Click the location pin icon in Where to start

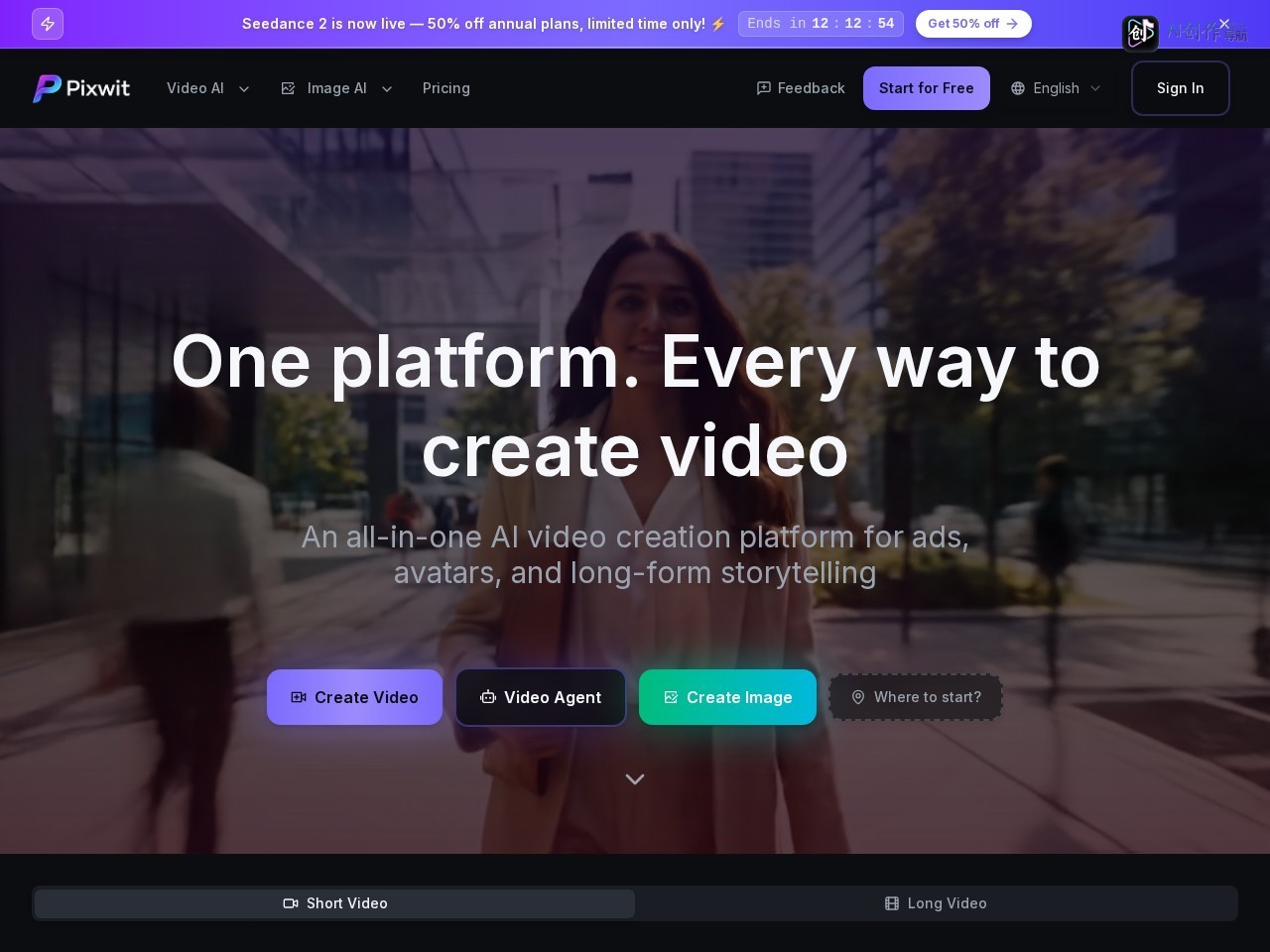(858, 697)
